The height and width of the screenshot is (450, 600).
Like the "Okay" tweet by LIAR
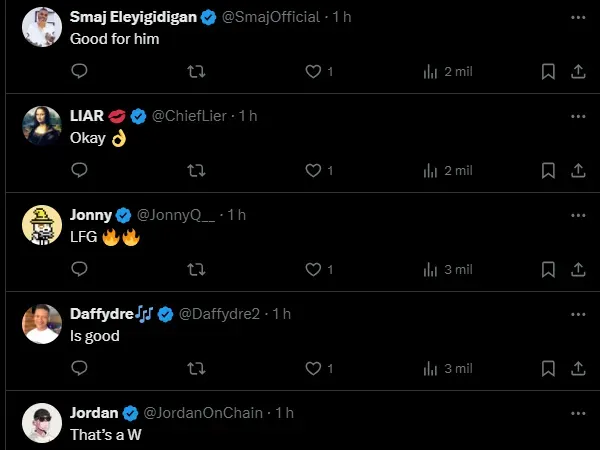pyautogui.click(x=313, y=170)
